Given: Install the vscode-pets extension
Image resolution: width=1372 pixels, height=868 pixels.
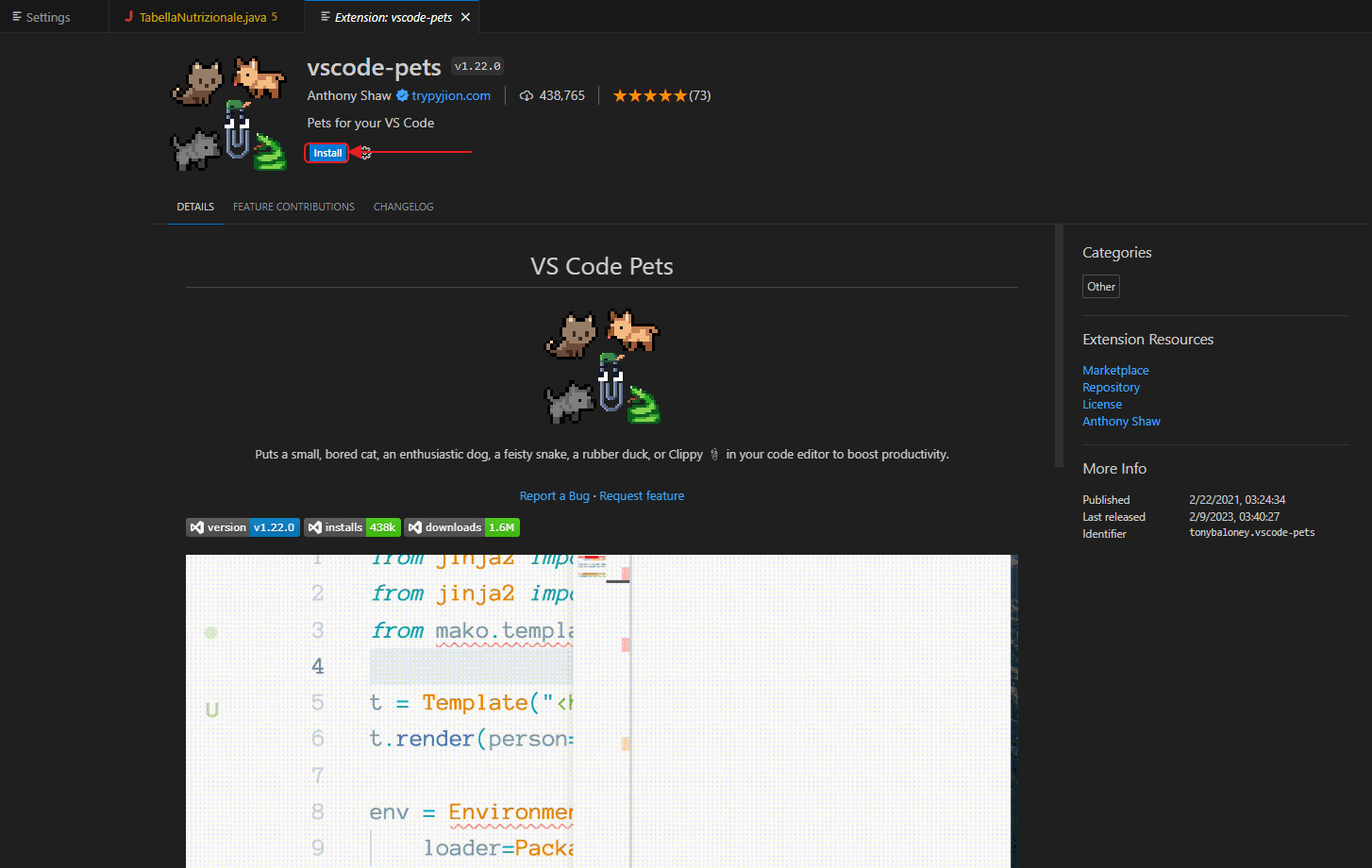Looking at the screenshot, I should (327, 153).
